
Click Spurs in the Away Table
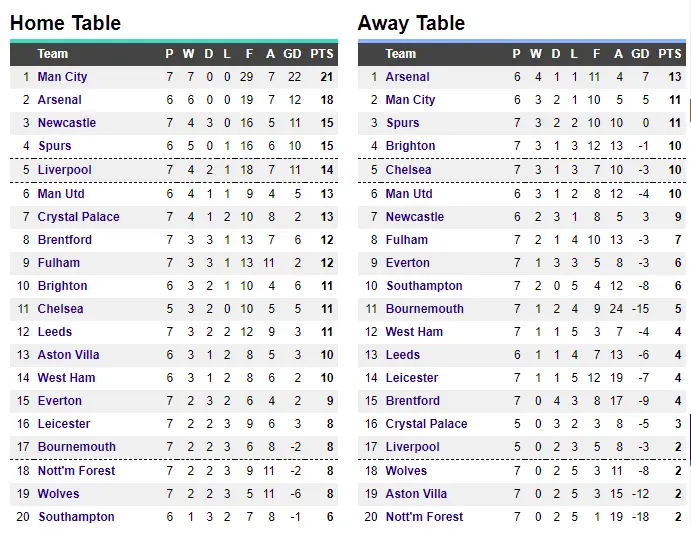pos(402,123)
